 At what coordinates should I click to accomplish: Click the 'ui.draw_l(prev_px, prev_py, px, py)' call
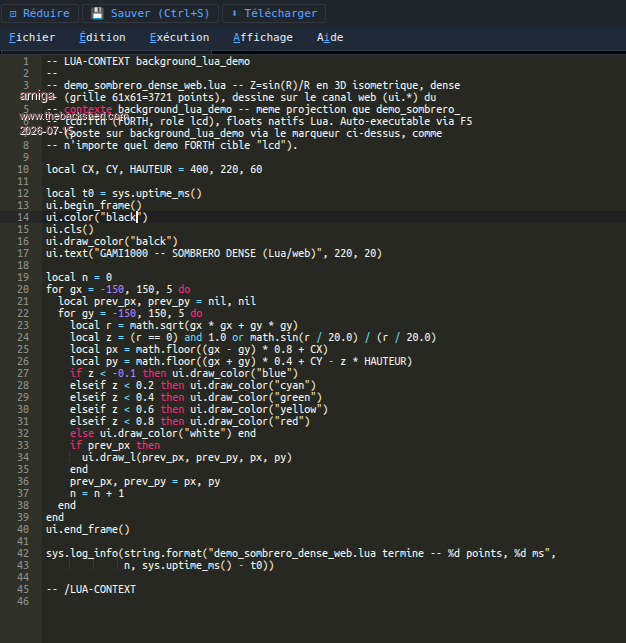(x=187, y=458)
